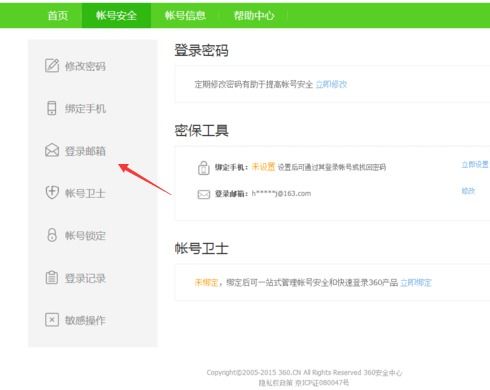The height and width of the screenshot is (390, 490).
Task: Open 帐号卫士 from the sidebar
Action: (85, 193)
